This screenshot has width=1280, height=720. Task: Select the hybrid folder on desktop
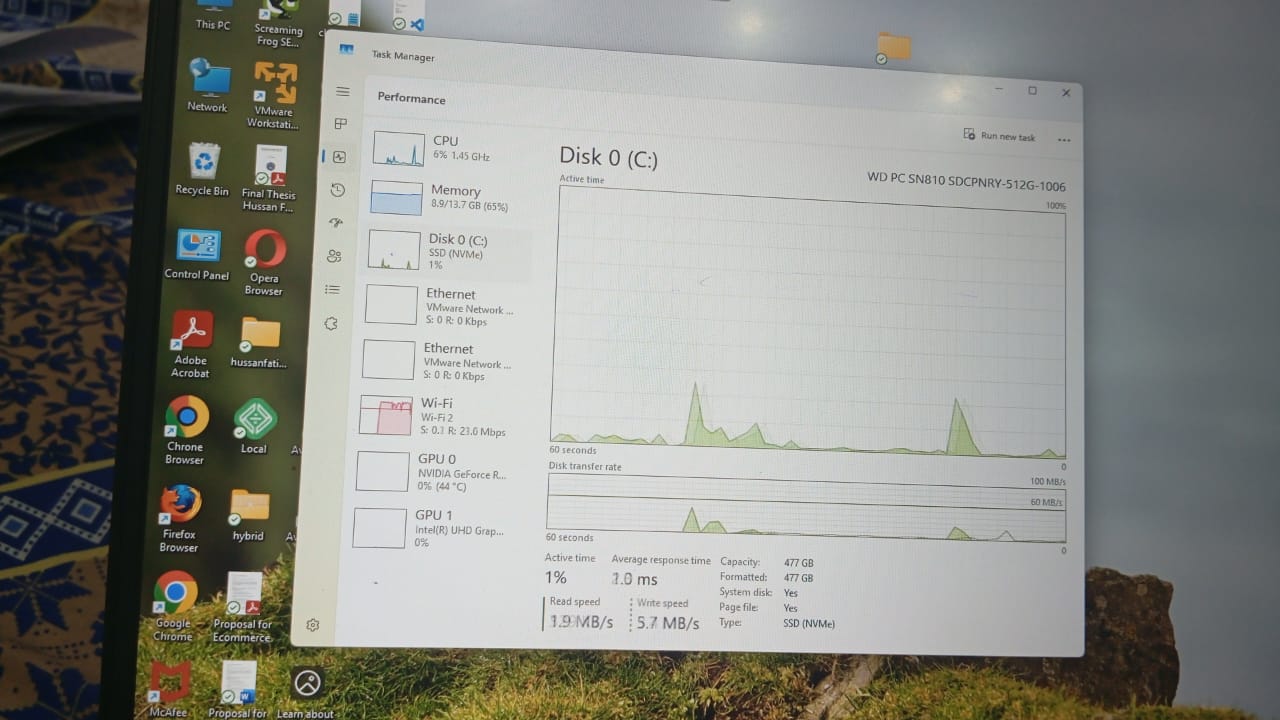[248, 515]
